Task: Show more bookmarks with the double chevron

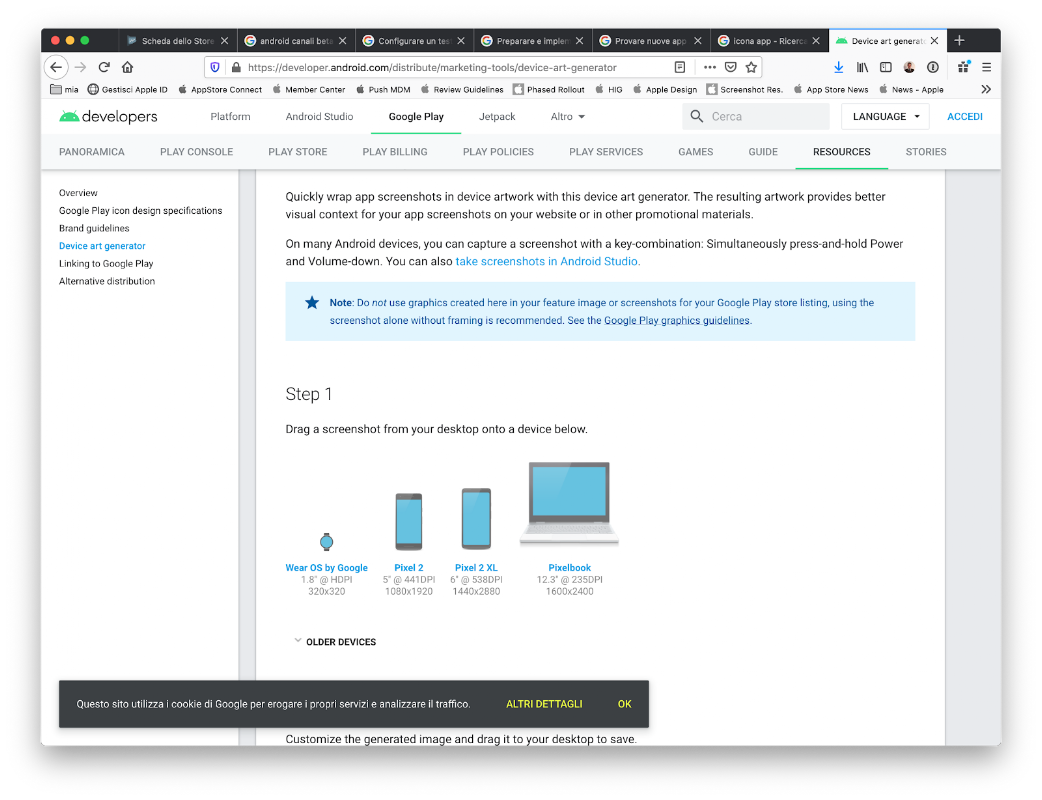Action: click(986, 89)
